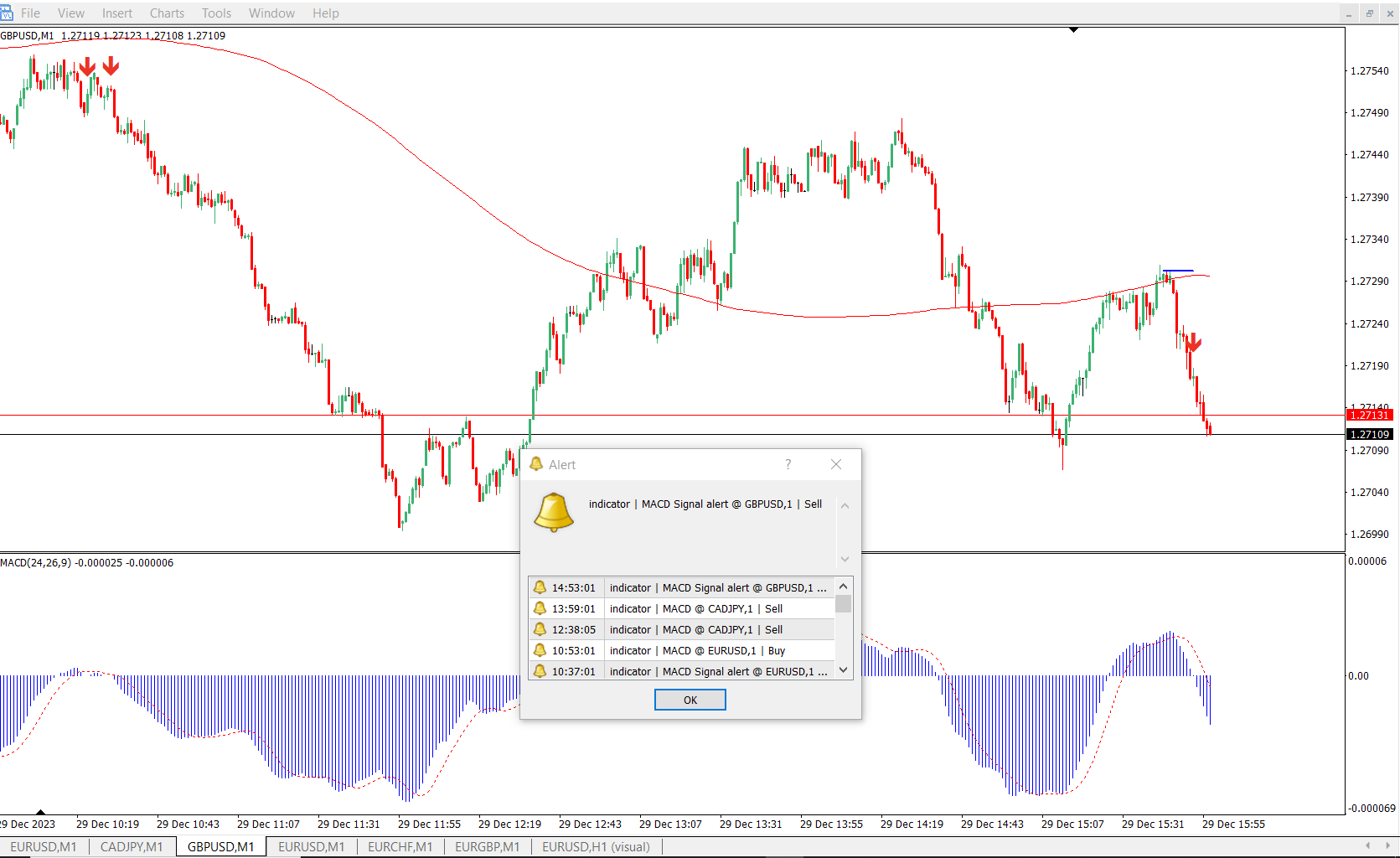Viewport: 1400px width, 858px height.
Task: Click the bell icon on the 14:53:01 GBPUSD alert
Action: (540, 587)
